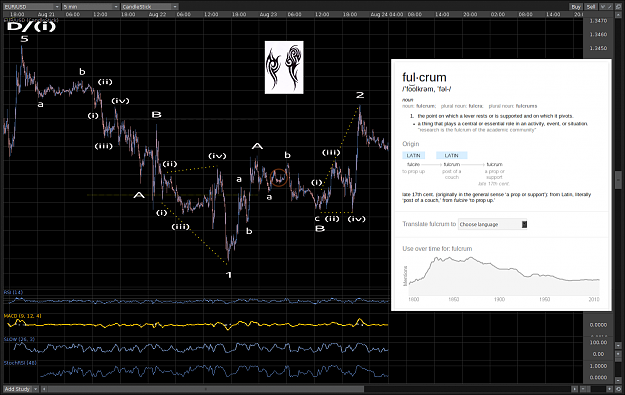Click the up arrow above the price scale
The width and height of the screenshot is (625, 395).
click(618, 15)
